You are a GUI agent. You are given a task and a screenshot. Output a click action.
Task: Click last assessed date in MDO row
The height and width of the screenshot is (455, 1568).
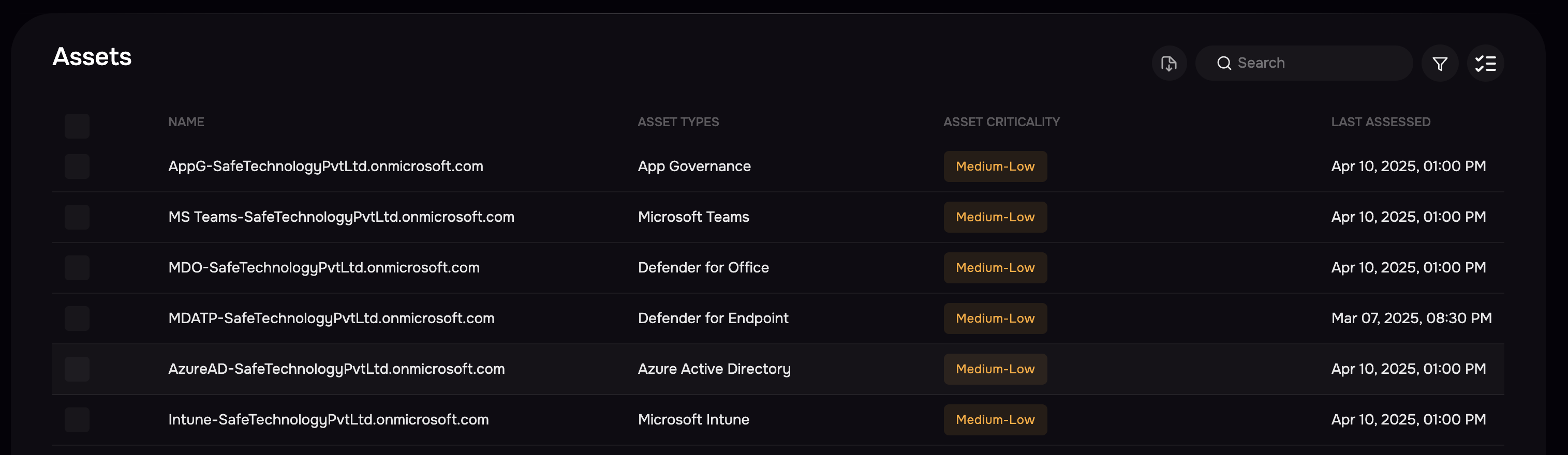pos(1409,268)
